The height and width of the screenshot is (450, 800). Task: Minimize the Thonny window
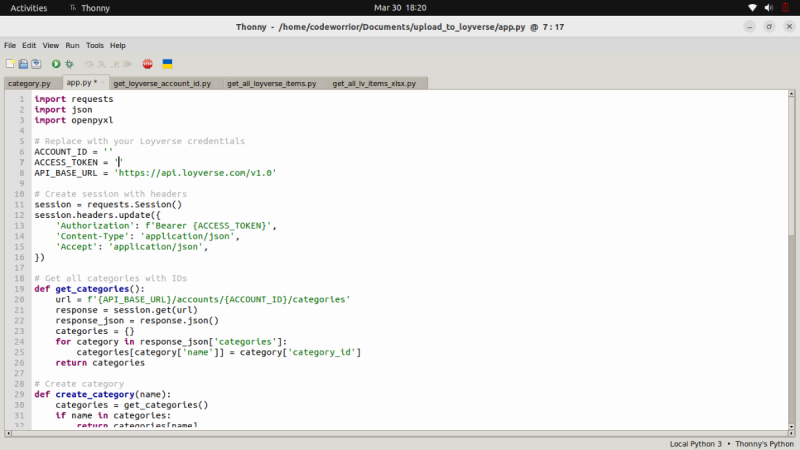pos(749,27)
